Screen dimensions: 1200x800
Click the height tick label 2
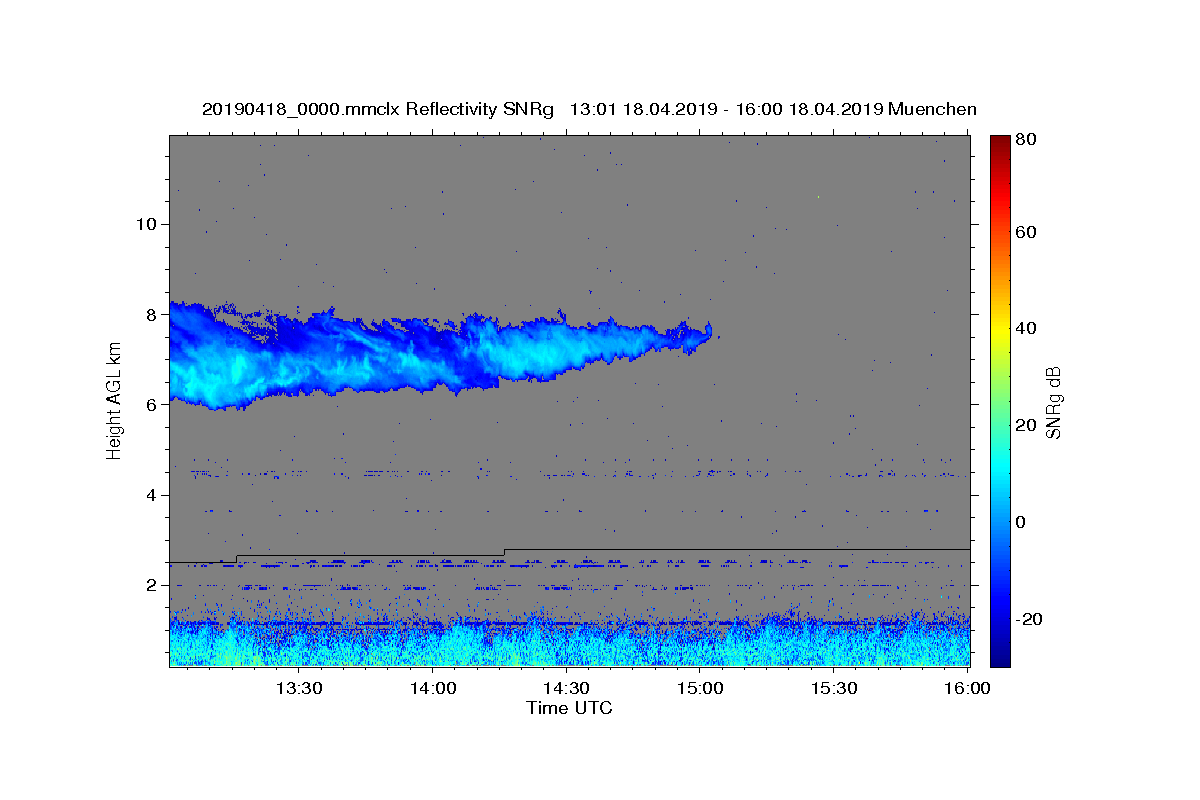tap(150, 585)
